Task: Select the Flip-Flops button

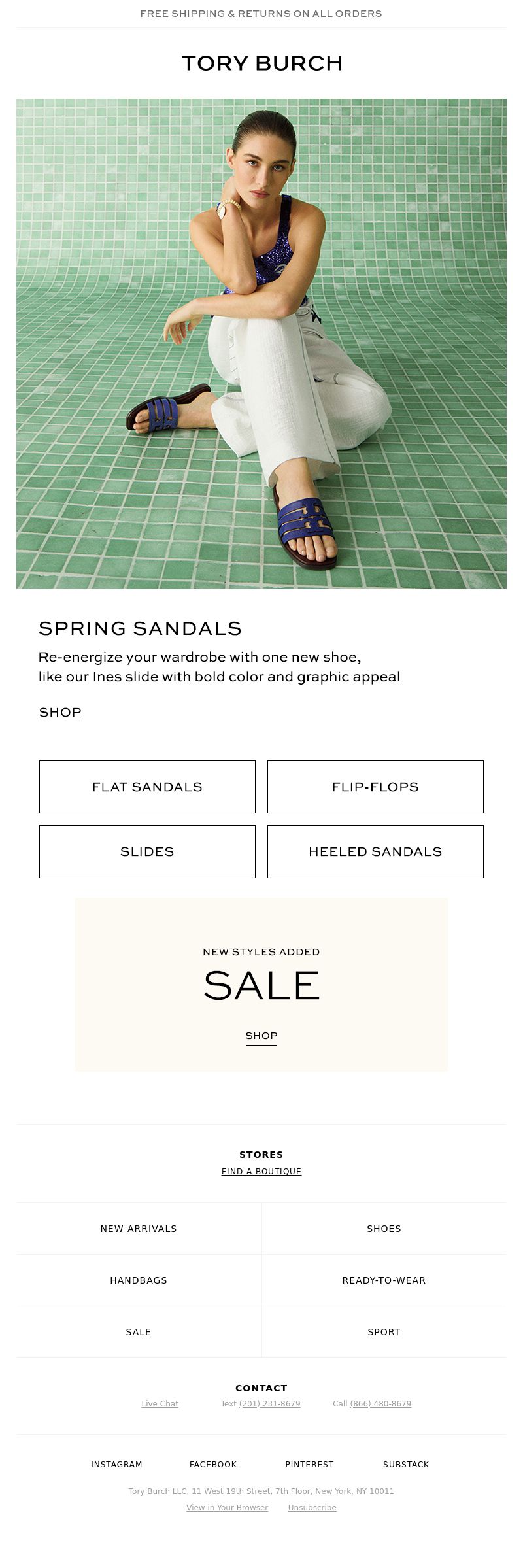Action: coord(375,787)
